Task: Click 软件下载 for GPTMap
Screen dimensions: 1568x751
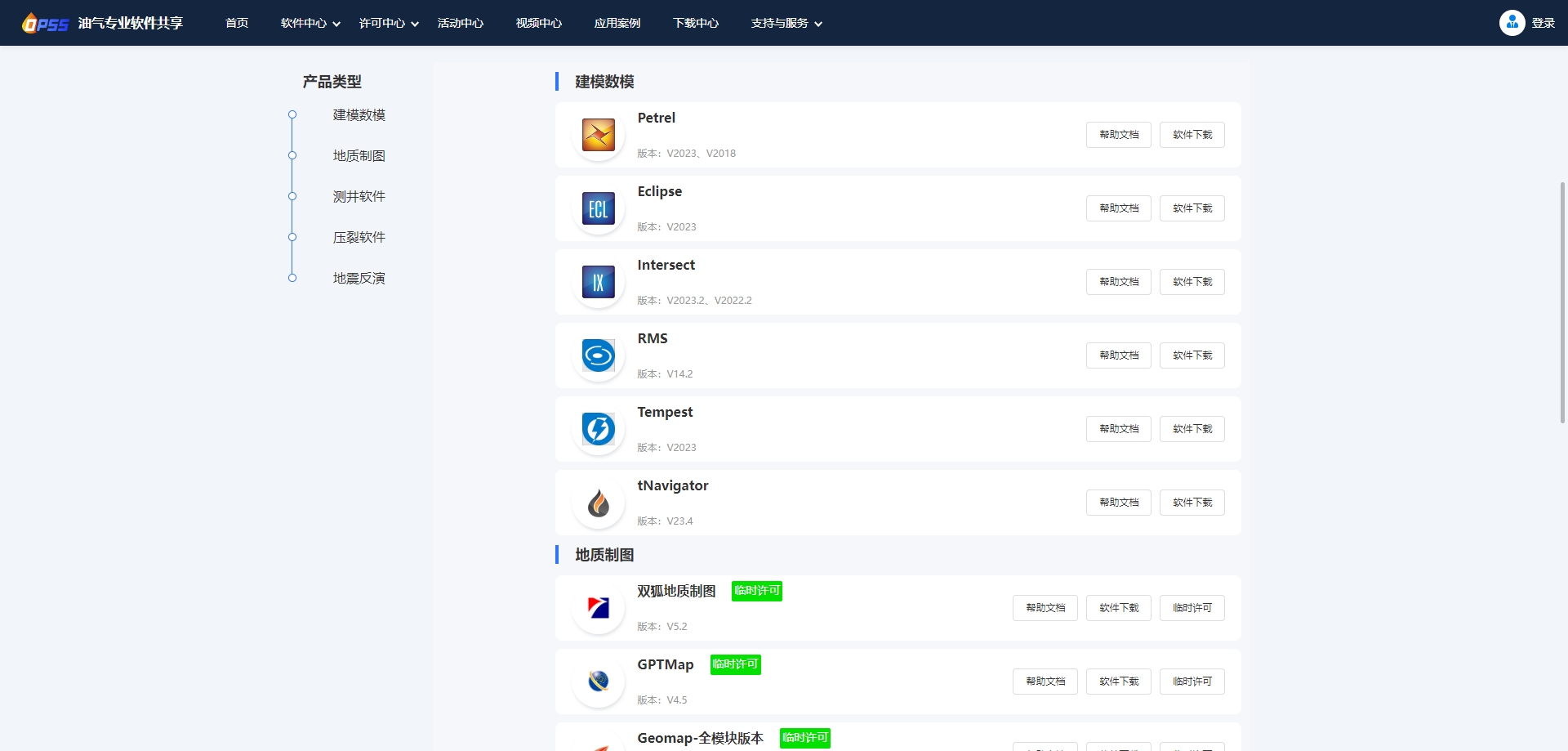Action: tap(1119, 682)
